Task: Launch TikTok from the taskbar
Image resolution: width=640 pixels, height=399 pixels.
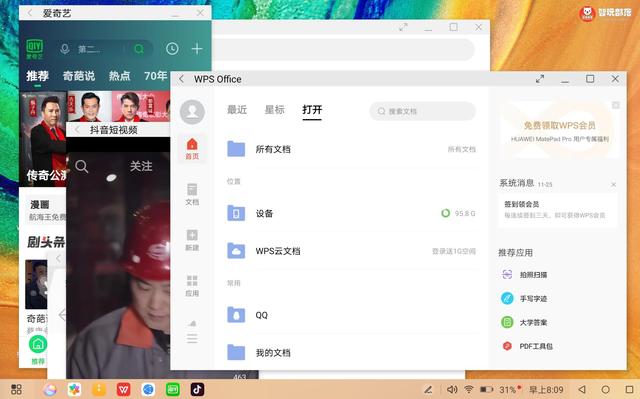Action: [198, 389]
